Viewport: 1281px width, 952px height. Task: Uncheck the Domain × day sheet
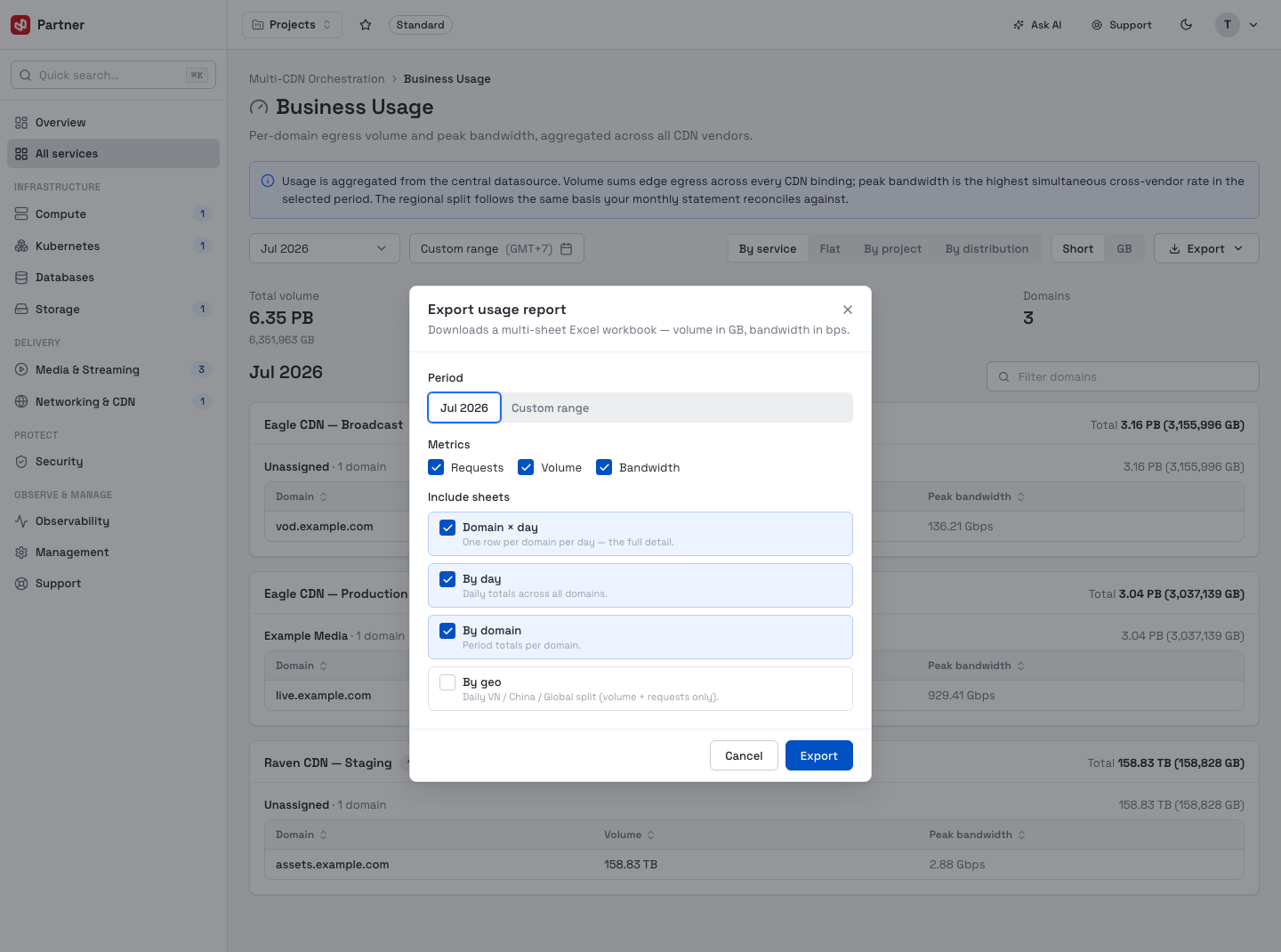click(447, 528)
